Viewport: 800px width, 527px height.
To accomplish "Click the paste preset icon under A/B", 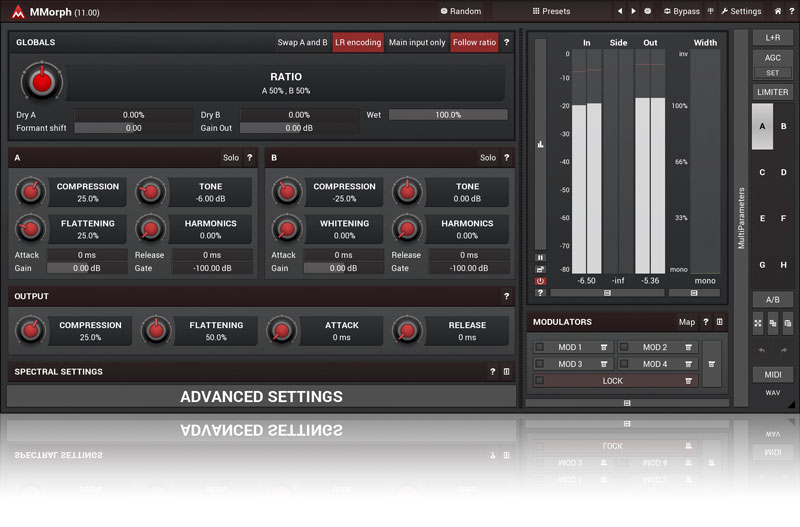I will click(x=788, y=323).
